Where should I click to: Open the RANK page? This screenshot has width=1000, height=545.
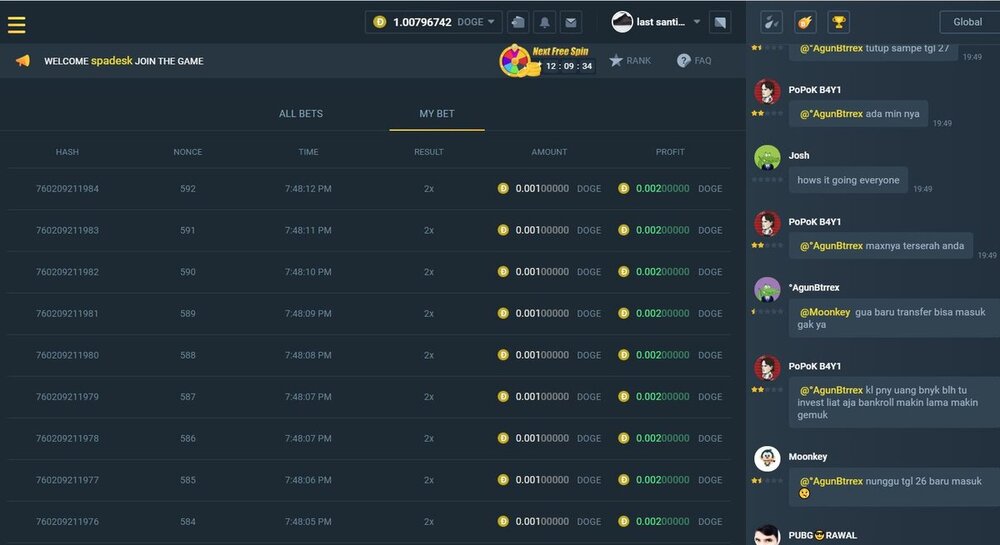point(630,61)
